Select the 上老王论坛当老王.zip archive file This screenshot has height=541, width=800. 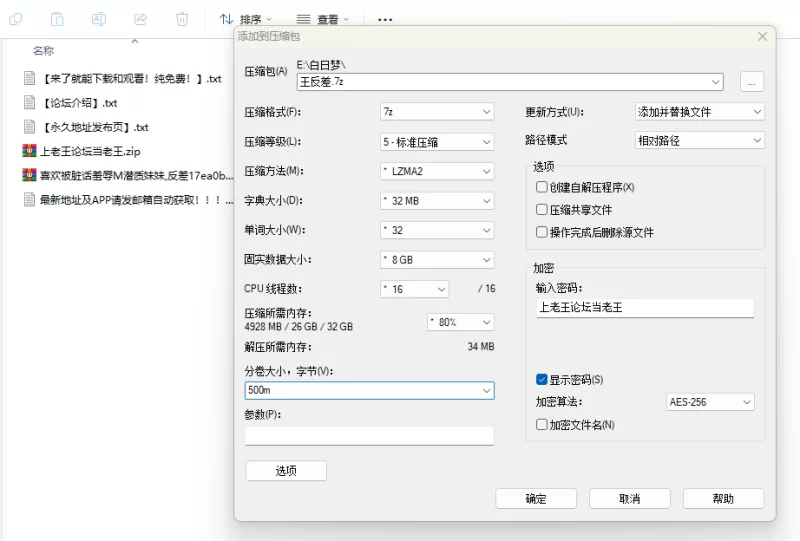(90, 152)
